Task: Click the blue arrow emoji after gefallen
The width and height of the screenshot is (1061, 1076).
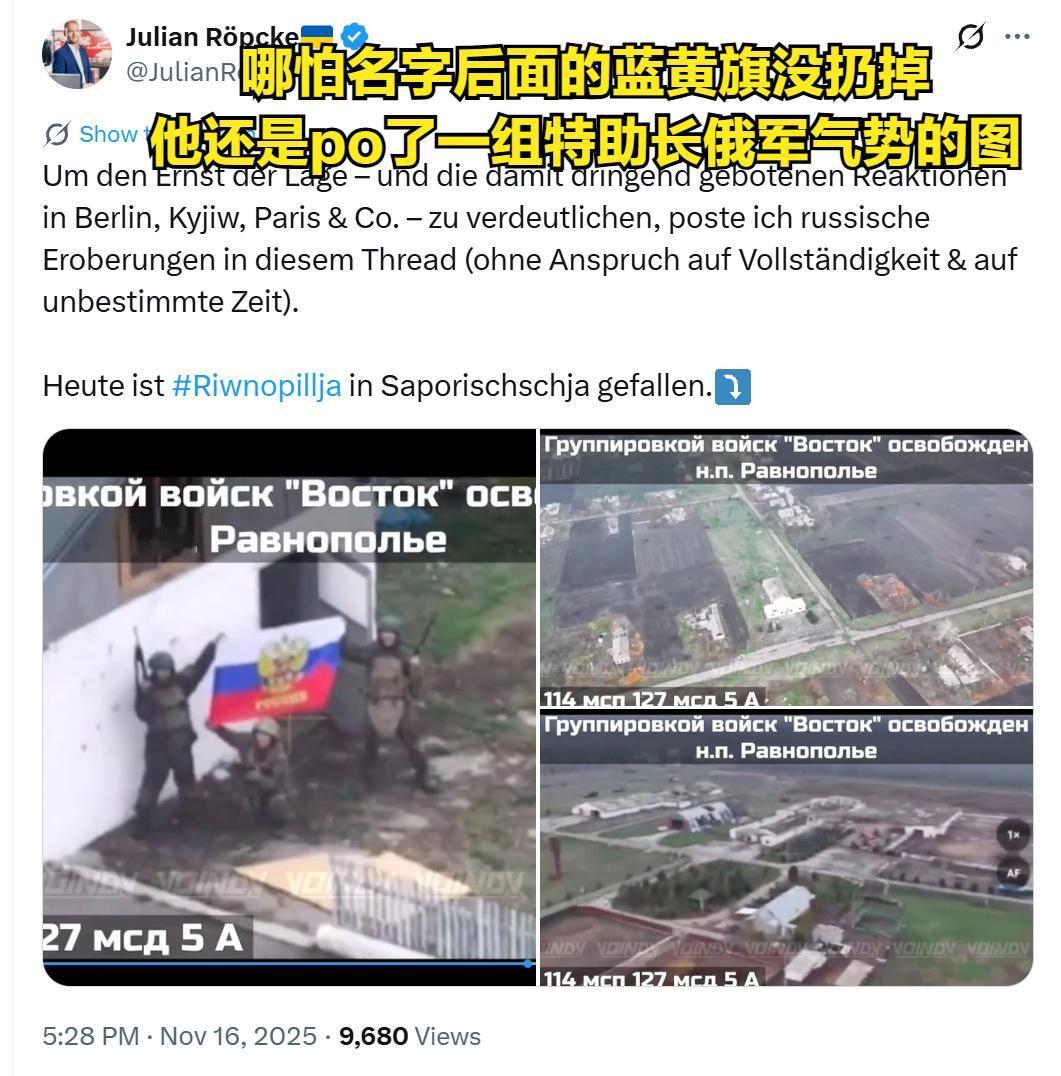Action: point(733,386)
